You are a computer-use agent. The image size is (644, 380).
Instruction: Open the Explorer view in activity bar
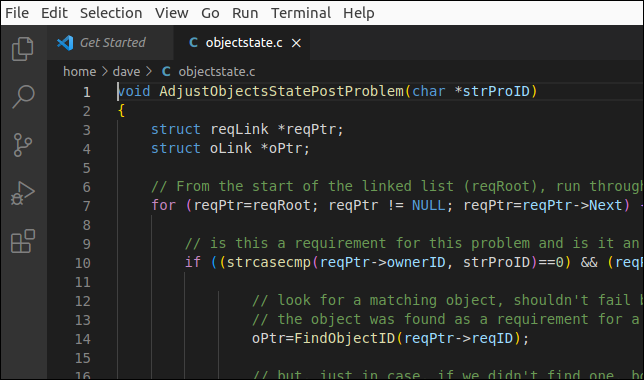[x=23, y=49]
